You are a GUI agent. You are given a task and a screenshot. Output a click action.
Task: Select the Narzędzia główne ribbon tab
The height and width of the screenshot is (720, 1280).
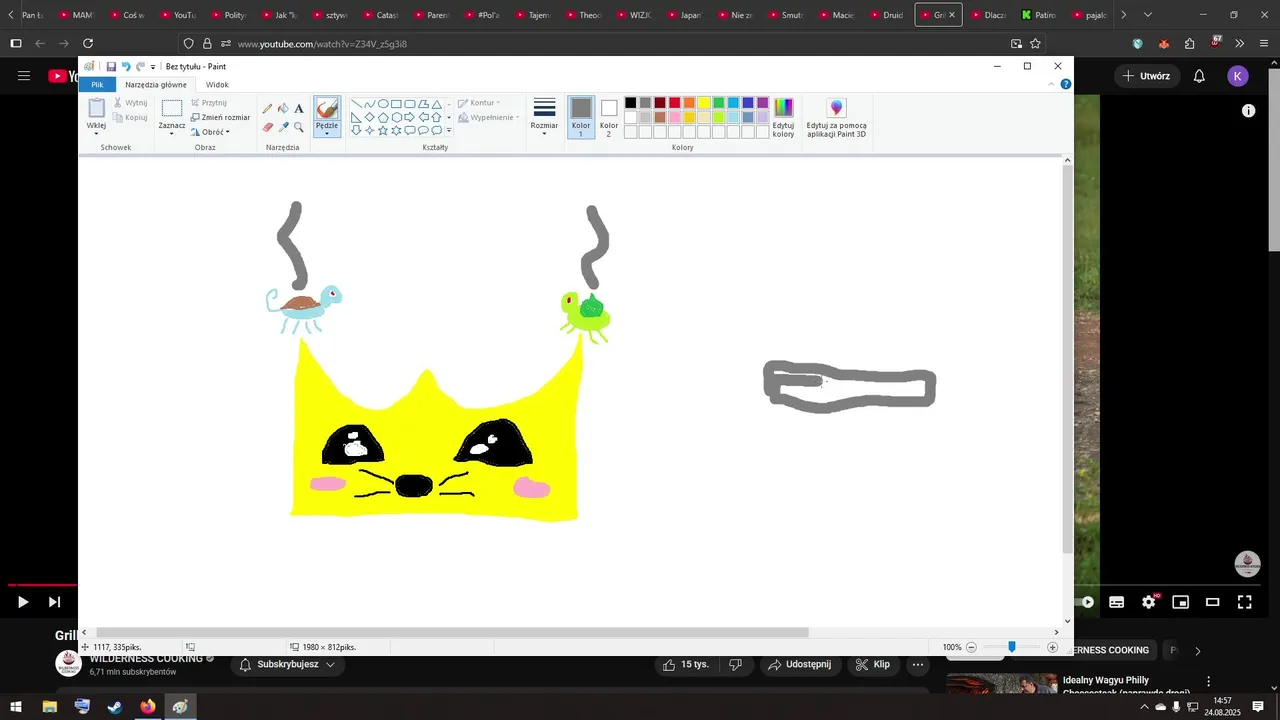pos(156,85)
